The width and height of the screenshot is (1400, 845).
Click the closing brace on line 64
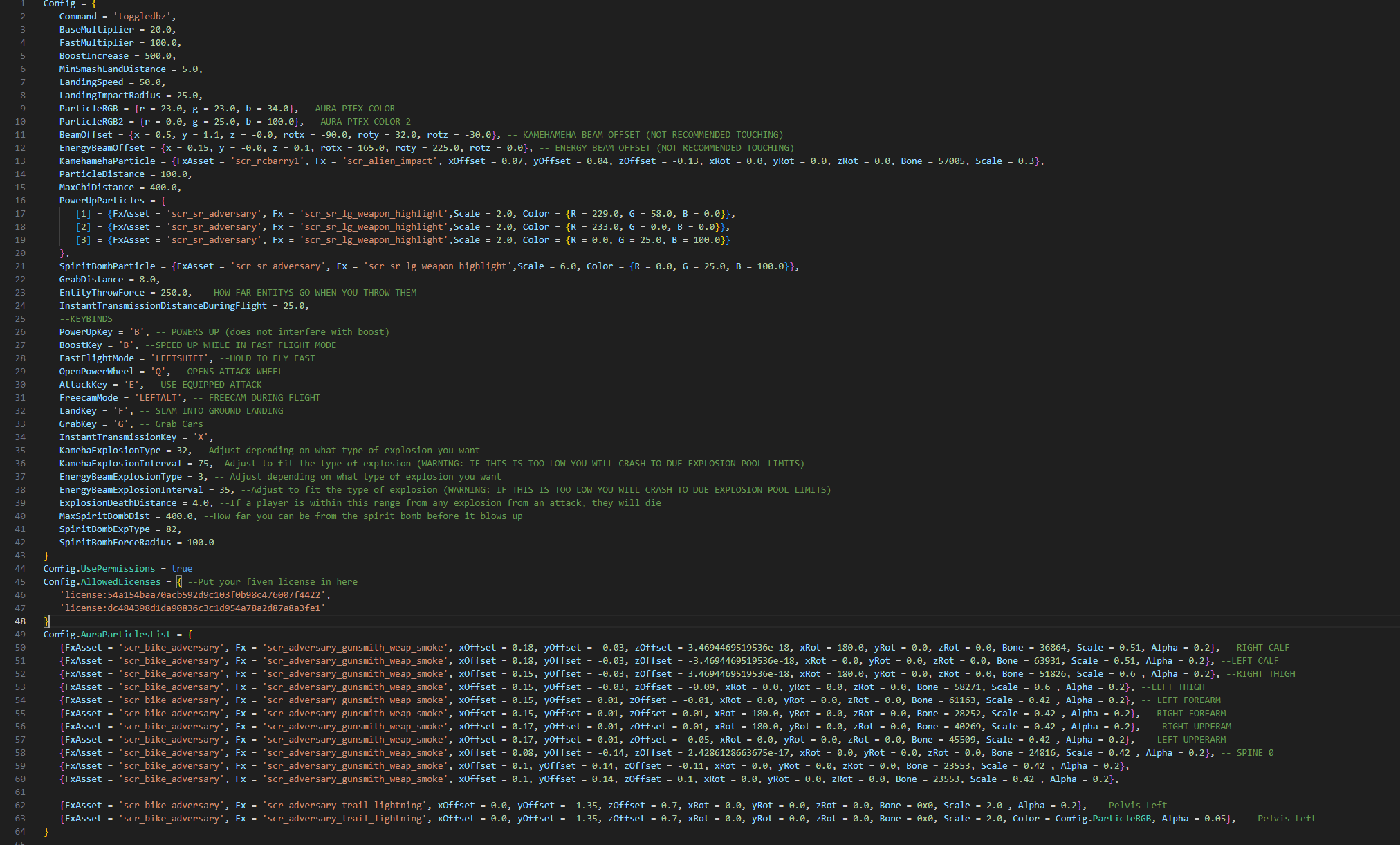click(46, 831)
